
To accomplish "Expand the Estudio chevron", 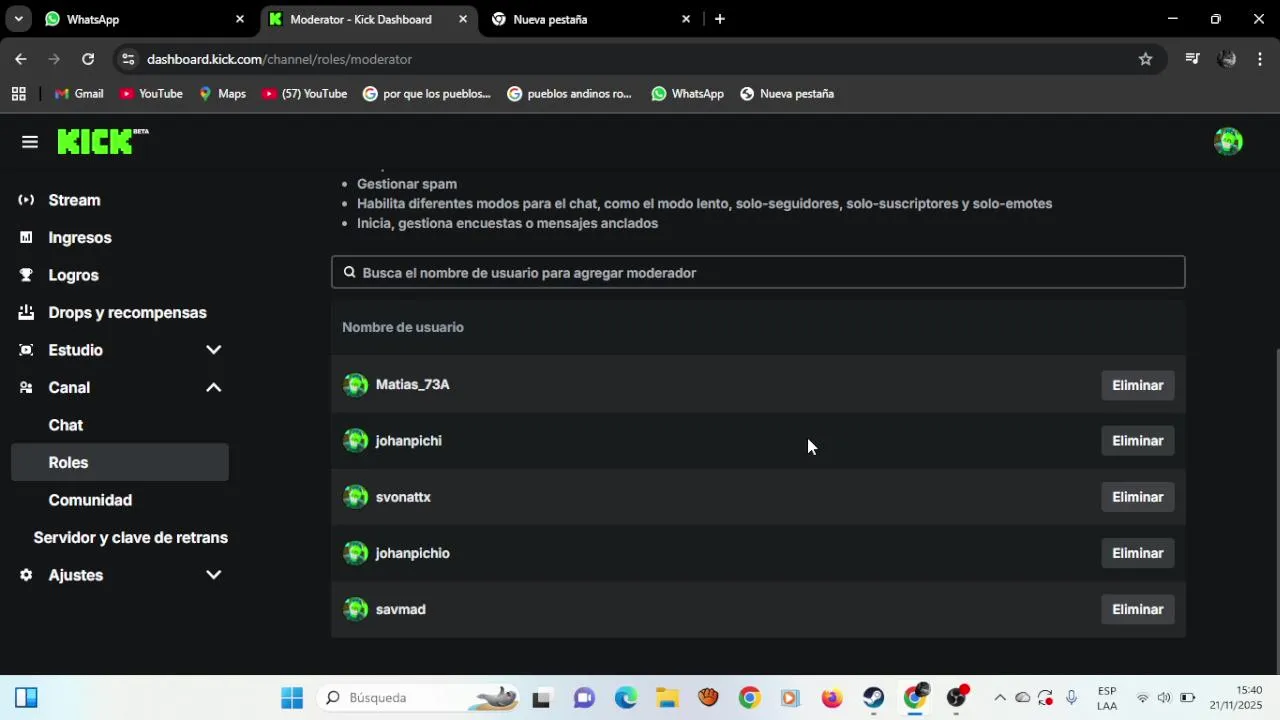I will (213, 350).
